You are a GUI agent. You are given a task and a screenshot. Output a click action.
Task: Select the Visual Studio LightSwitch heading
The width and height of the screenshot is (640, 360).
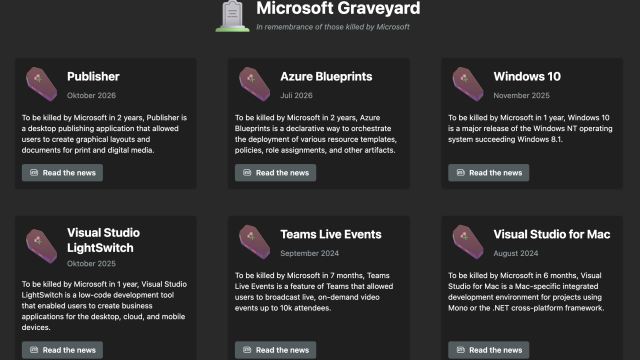103,240
